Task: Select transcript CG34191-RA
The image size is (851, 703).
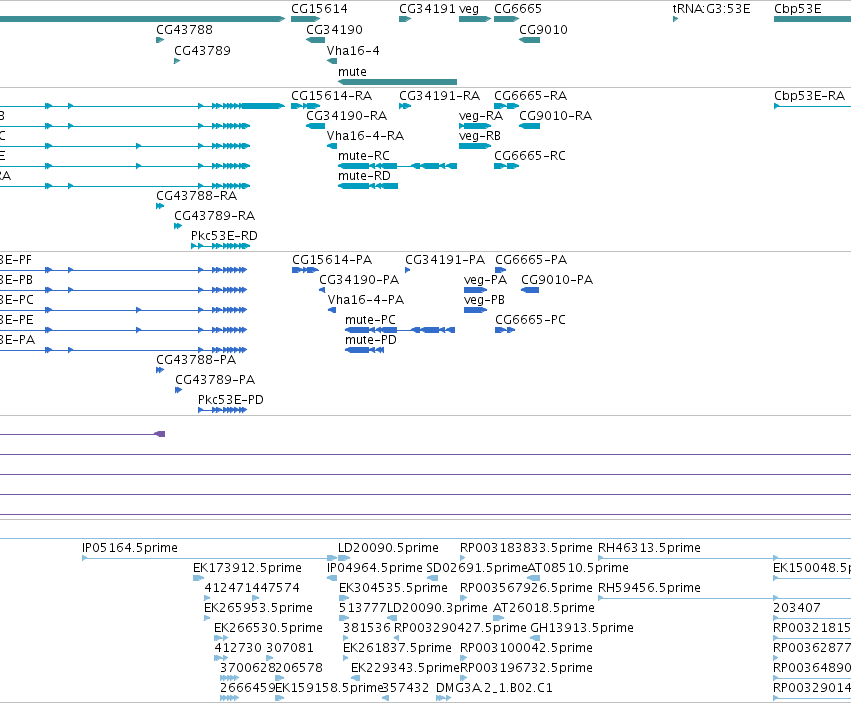Action: pyautogui.click(x=440, y=96)
